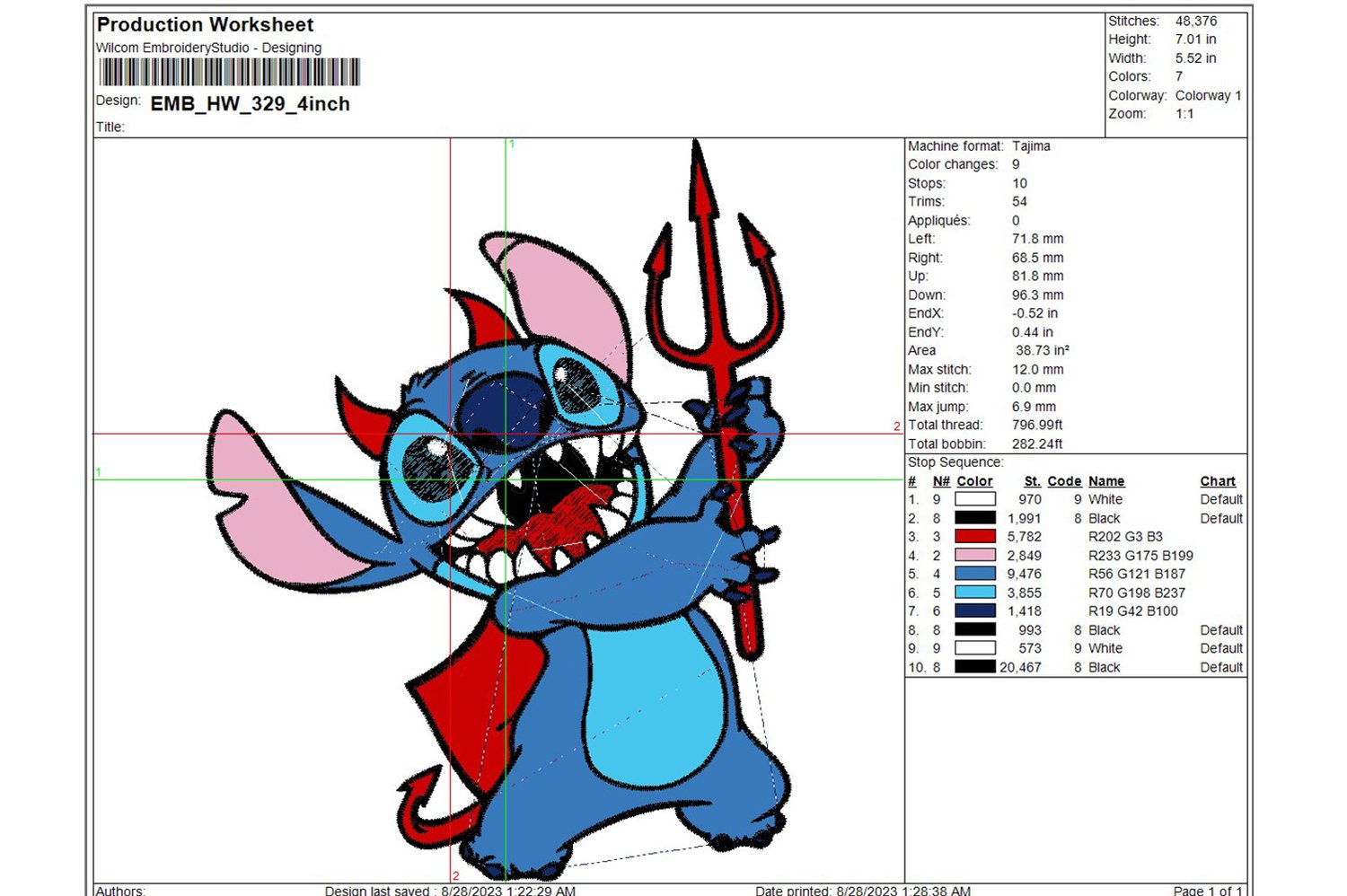
Task: Select the Max stitch value 12.0 mm
Action: pyautogui.click(x=1038, y=370)
